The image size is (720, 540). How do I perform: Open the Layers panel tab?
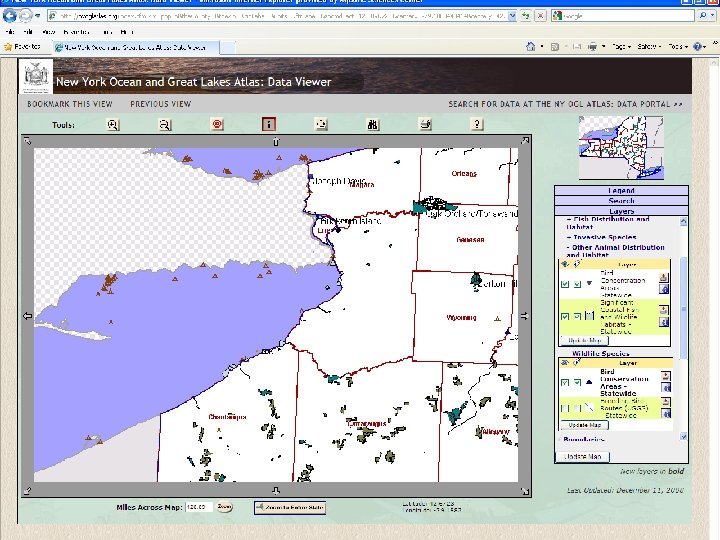tap(621, 211)
